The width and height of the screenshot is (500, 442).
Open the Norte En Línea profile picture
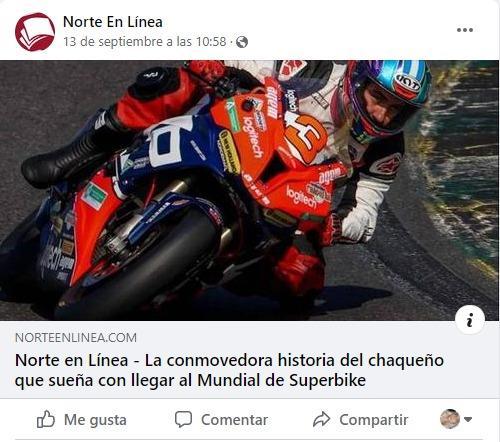coord(35,32)
